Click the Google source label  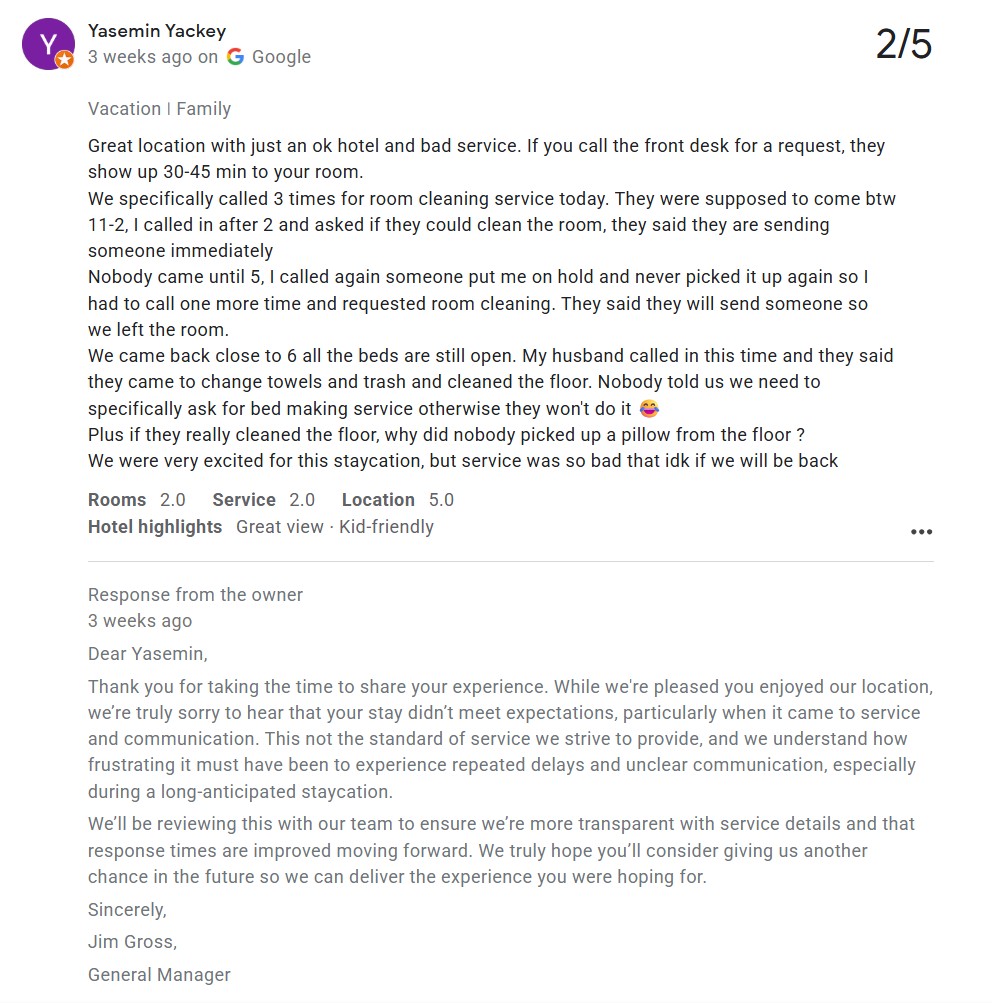pos(281,57)
